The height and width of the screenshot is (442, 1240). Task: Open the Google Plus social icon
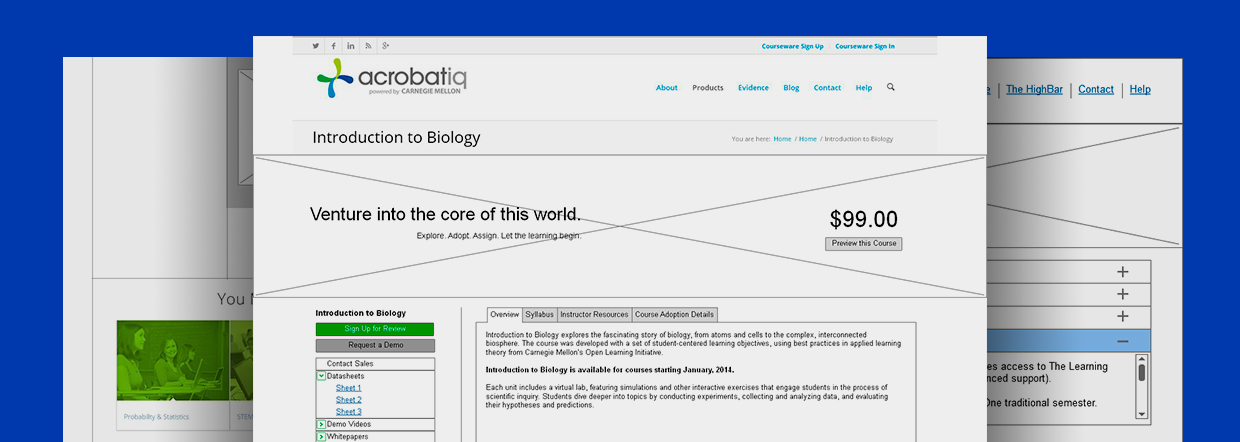tap(385, 46)
